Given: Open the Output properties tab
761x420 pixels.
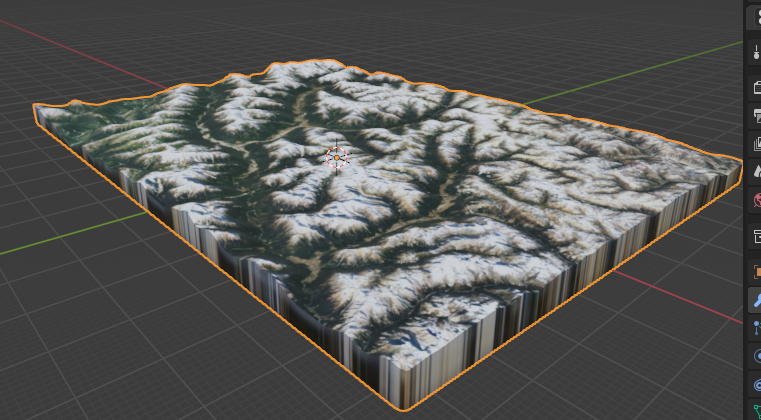Looking at the screenshot, I should (755, 116).
